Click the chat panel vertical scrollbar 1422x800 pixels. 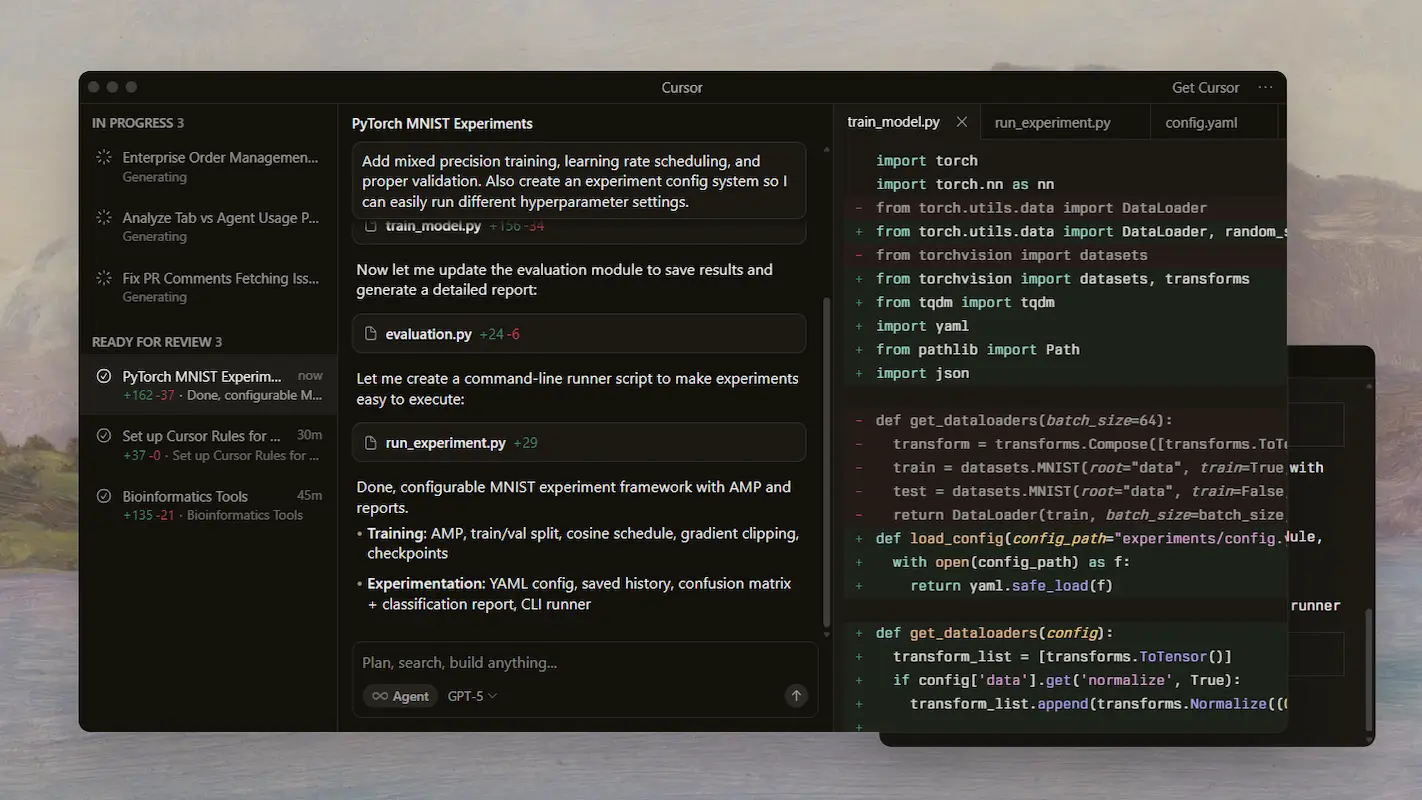[x=825, y=460]
